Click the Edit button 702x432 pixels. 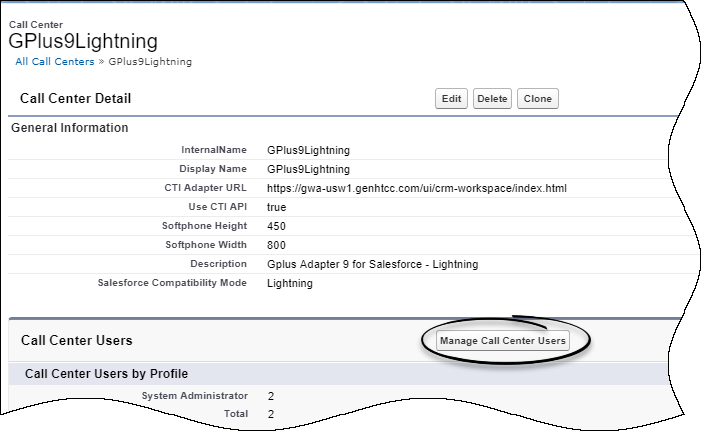coord(452,99)
